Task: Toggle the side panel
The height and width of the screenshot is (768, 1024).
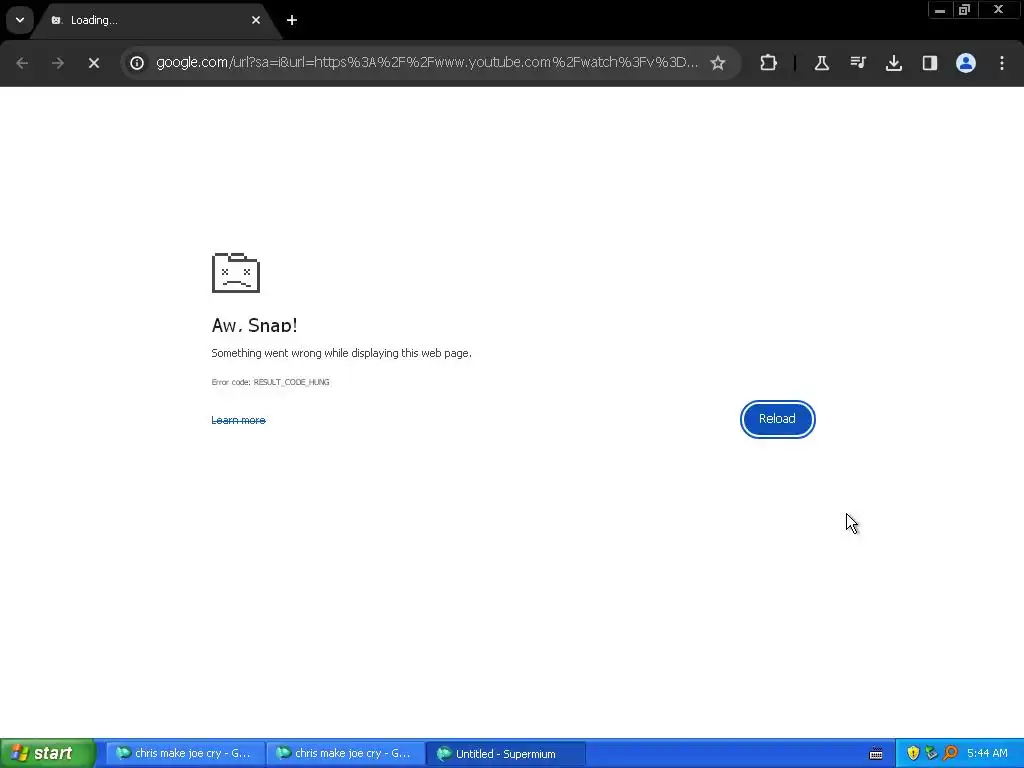Action: pyautogui.click(x=929, y=63)
